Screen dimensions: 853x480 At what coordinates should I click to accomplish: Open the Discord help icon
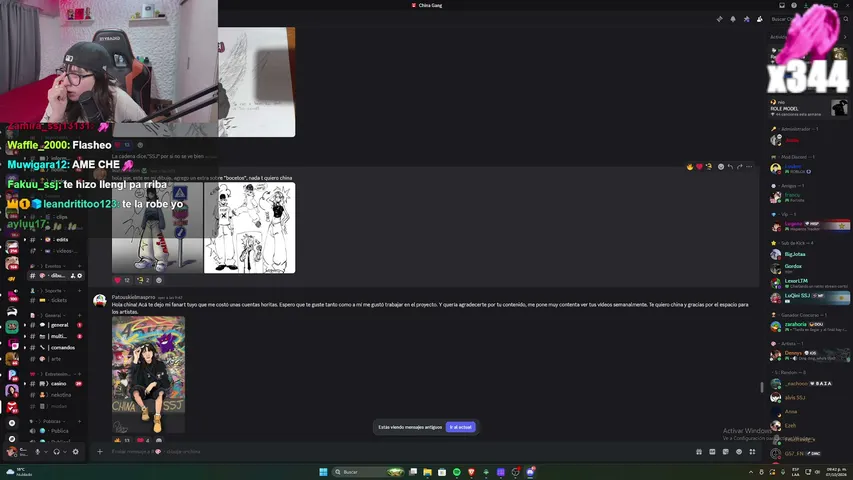(794, 5)
